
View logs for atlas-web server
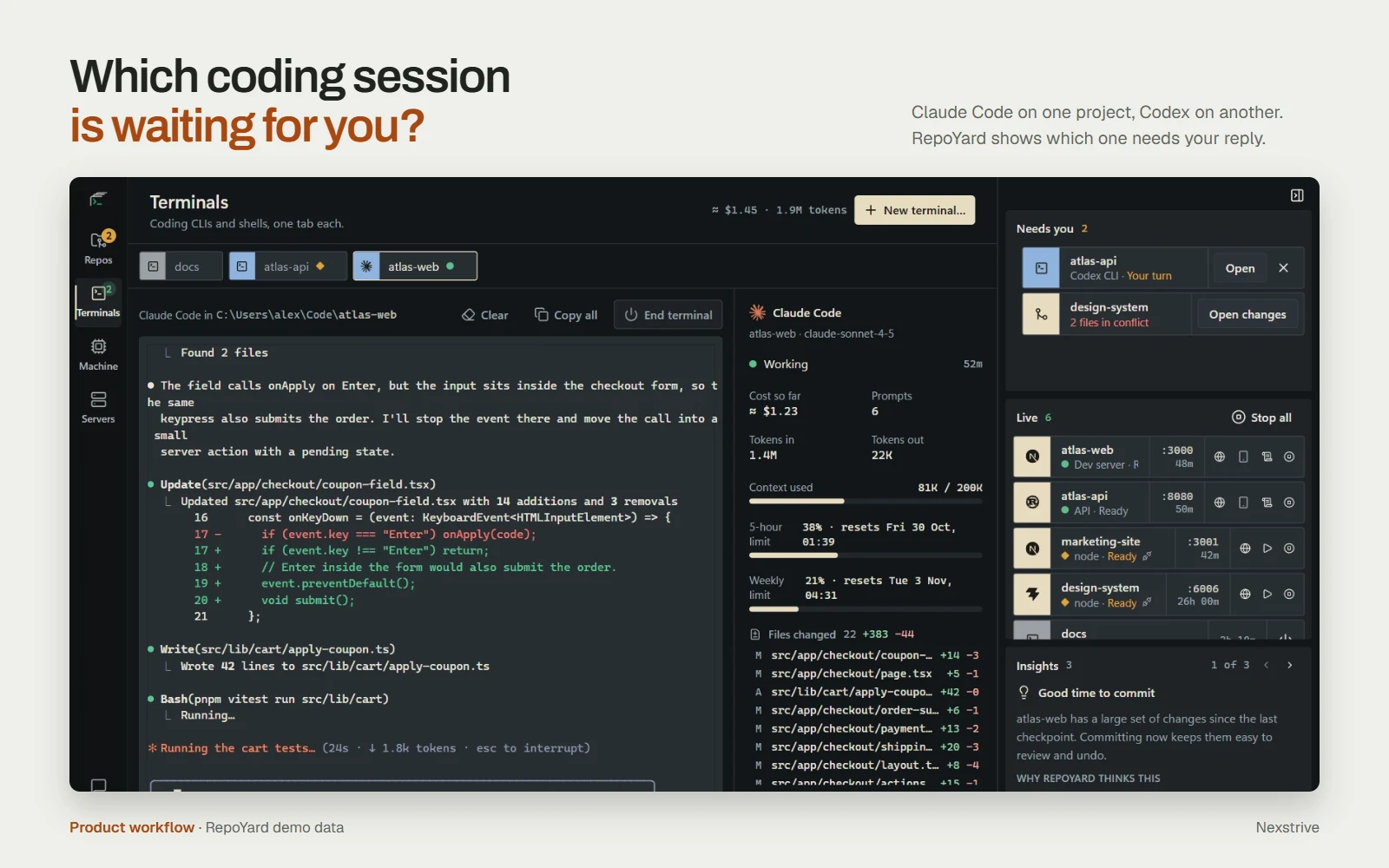click(x=1267, y=457)
